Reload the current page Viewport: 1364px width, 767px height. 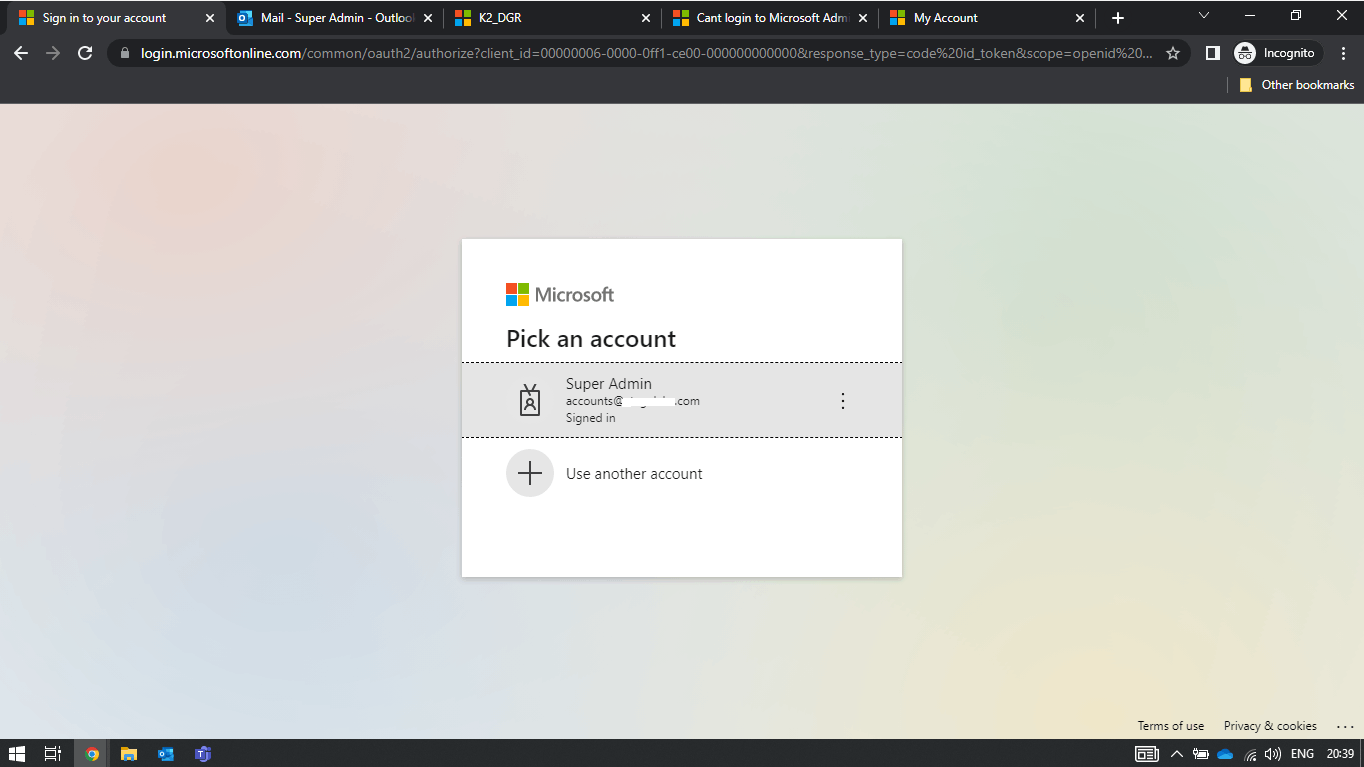[x=85, y=53]
